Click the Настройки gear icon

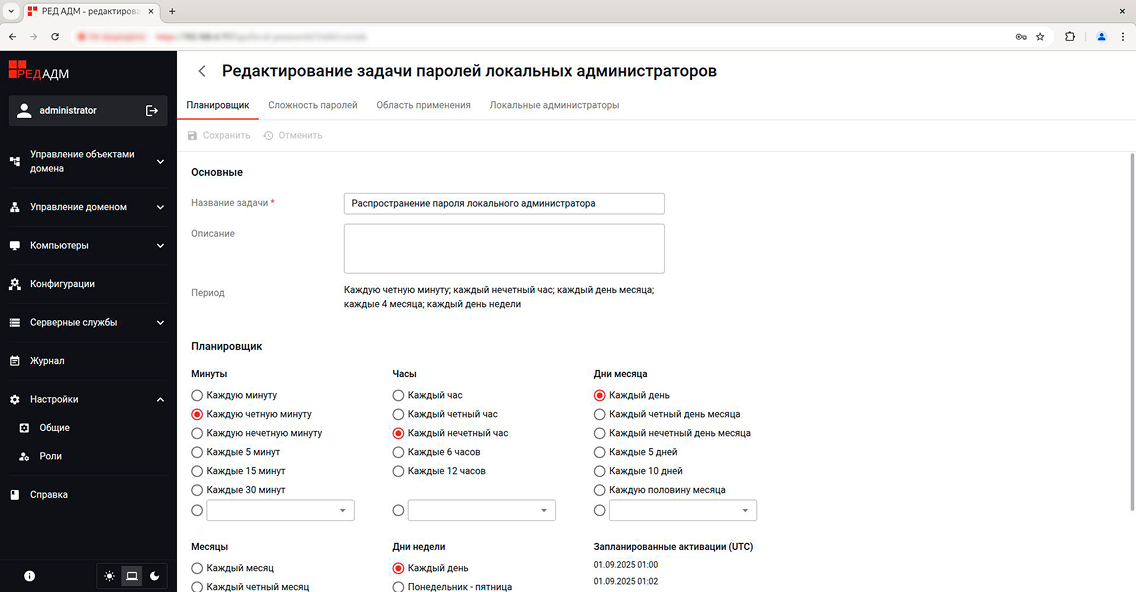(x=14, y=399)
